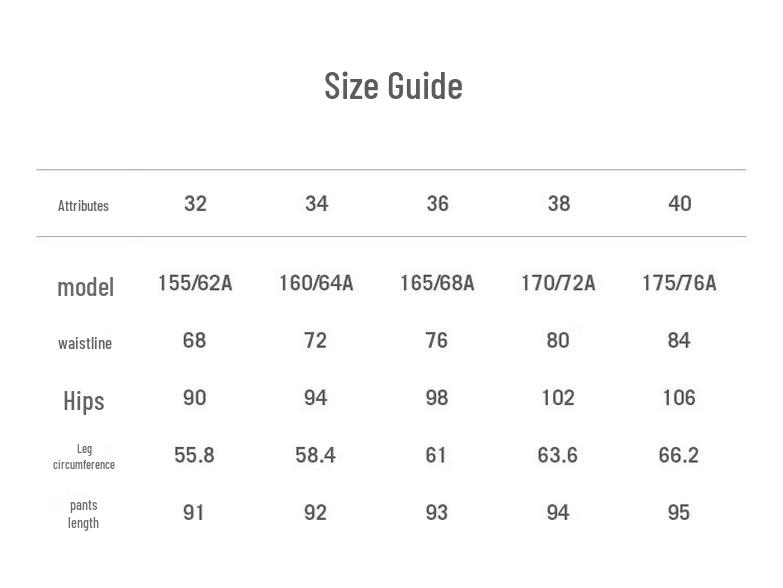
Task: Click the 175/76A model cell
Action: (x=679, y=283)
